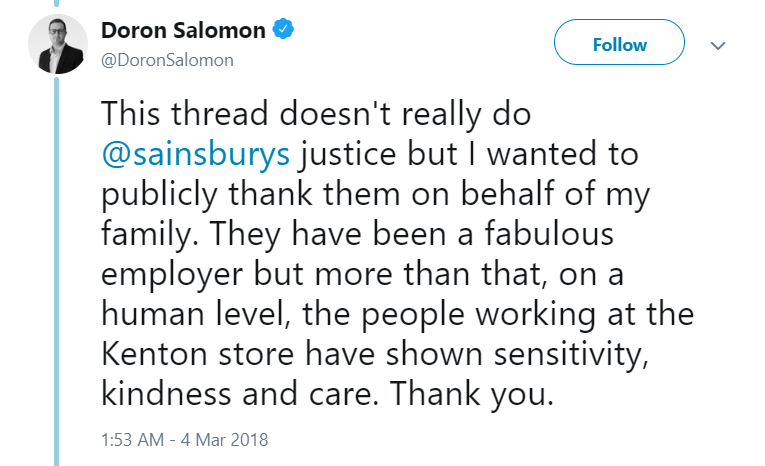Click the 1:53 AM - 4 Mar 2018 timestamp
This screenshot has width=765, height=466.
(184, 440)
